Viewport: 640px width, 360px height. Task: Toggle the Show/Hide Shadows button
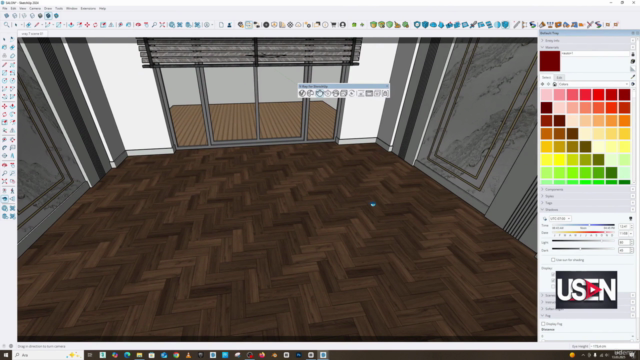pyautogui.click(x=545, y=219)
